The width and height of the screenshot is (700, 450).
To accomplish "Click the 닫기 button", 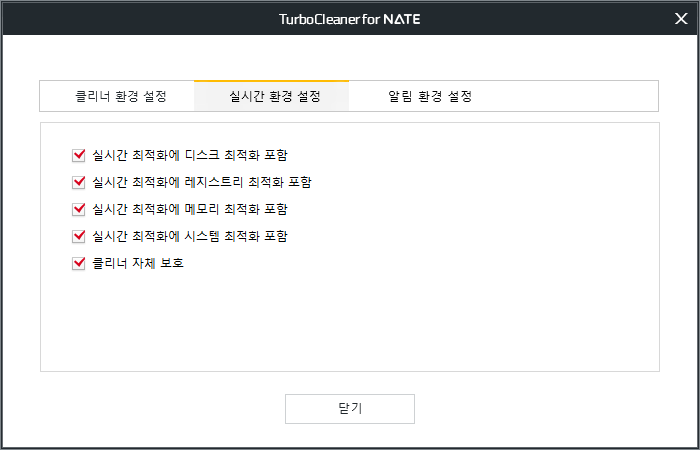I will pyautogui.click(x=350, y=408).
